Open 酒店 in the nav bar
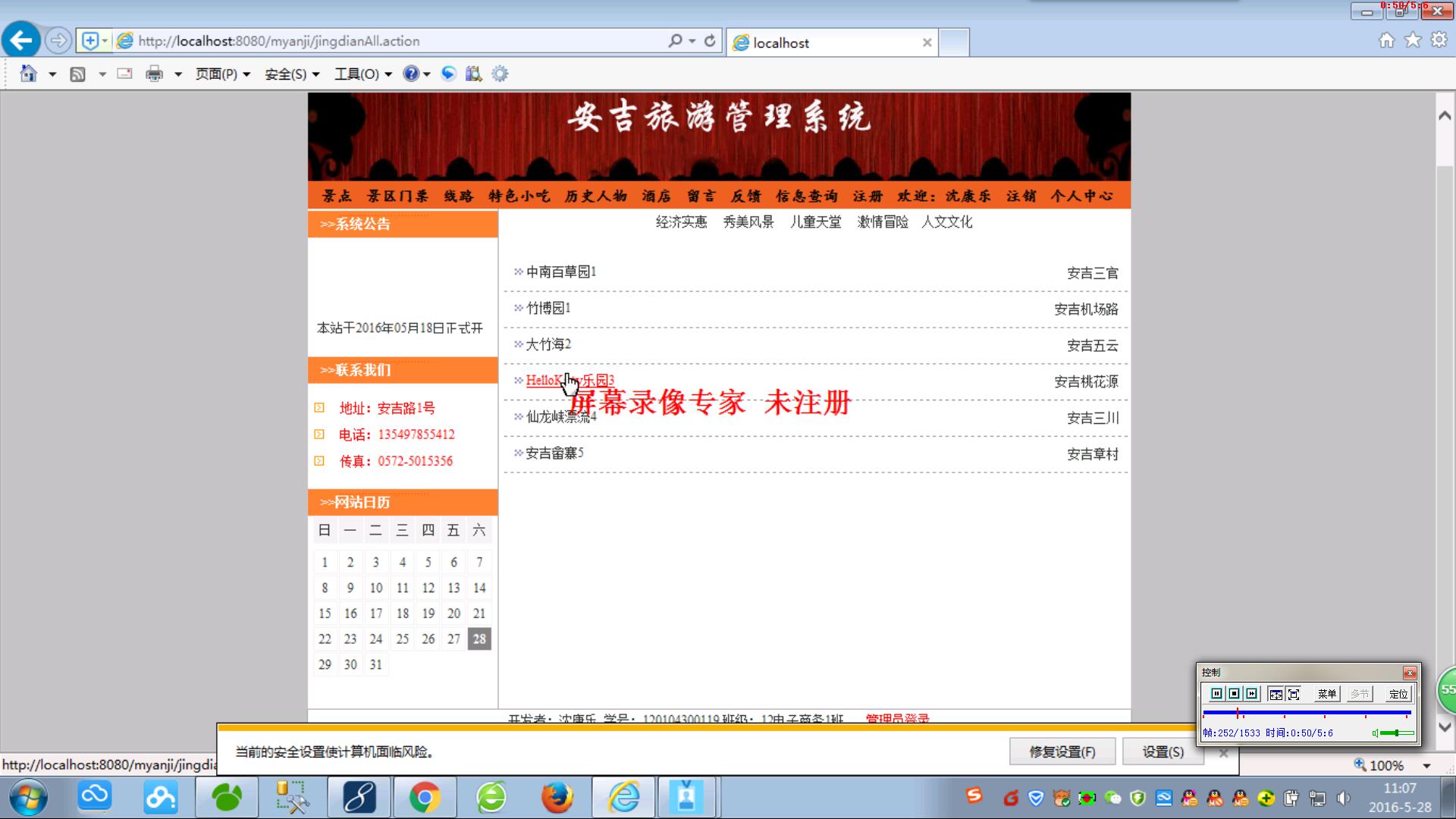Screen dimensions: 1456x819 (656, 196)
